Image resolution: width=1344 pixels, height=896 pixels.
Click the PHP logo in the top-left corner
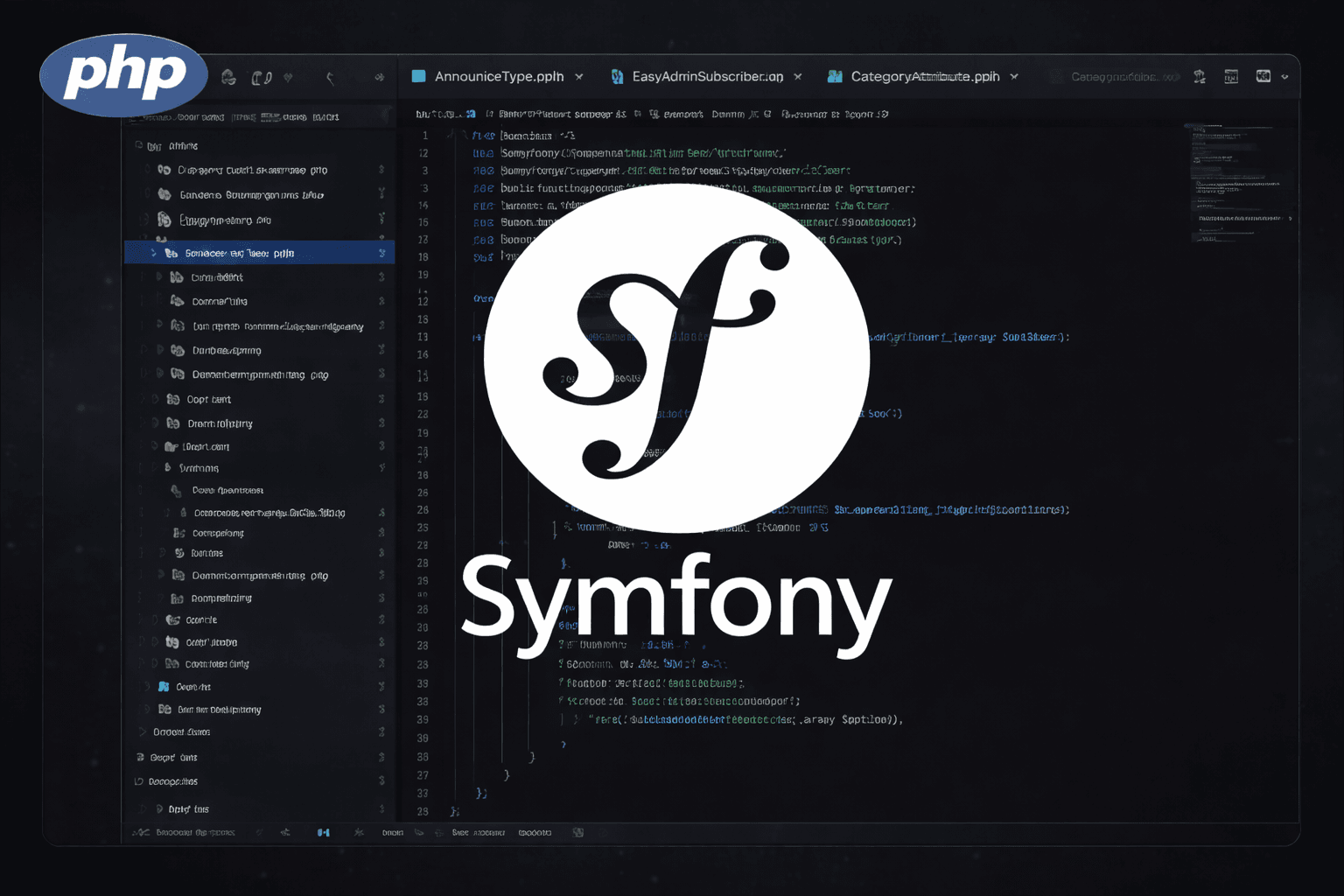(x=123, y=75)
